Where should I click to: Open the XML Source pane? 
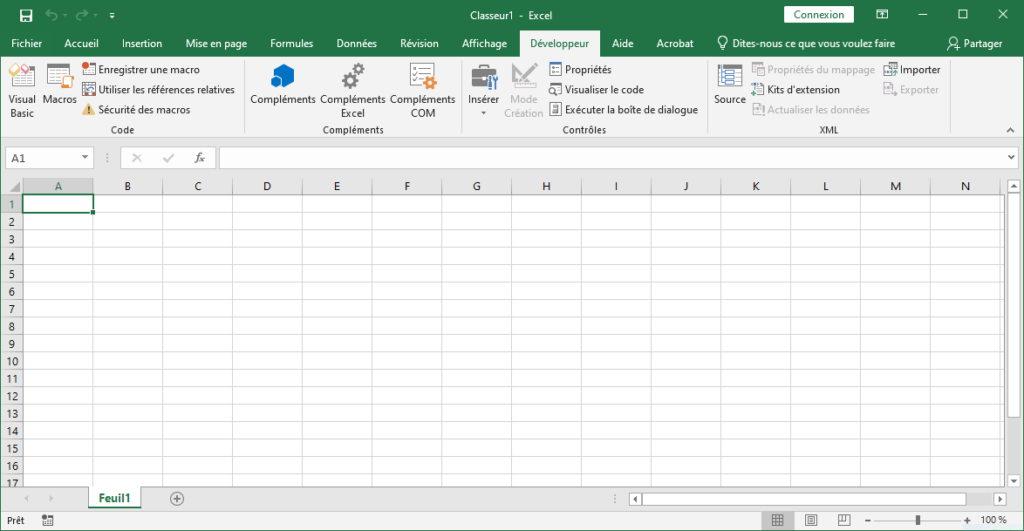click(x=729, y=85)
